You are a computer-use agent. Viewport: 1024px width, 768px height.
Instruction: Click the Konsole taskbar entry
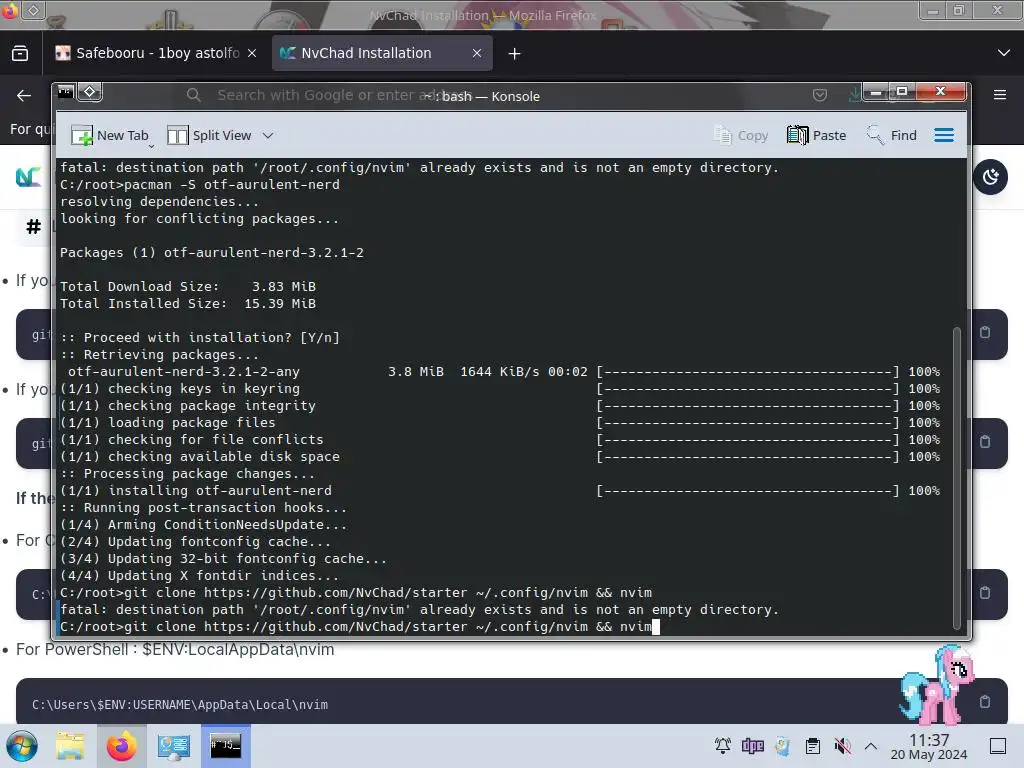225,746
